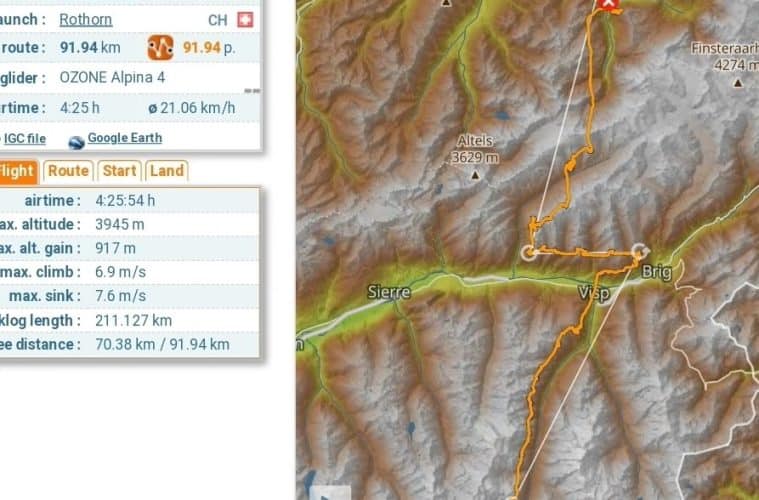The height and width of the screenshot is (500, 759).
Task: Open the Land tab
Action: coord(167,171)
